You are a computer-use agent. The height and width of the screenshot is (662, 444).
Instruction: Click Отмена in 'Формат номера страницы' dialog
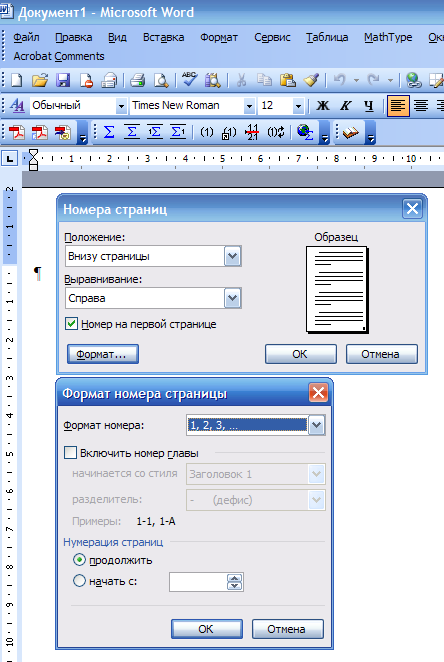288,629
